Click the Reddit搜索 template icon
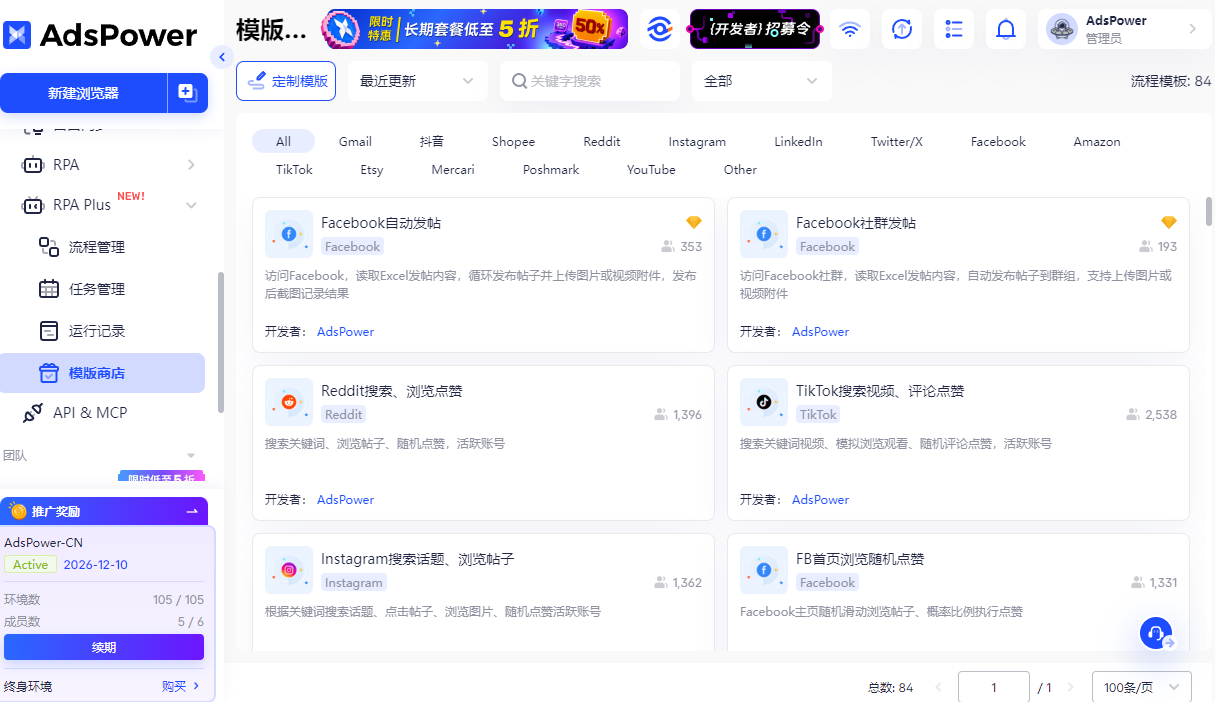 point(289,402)
